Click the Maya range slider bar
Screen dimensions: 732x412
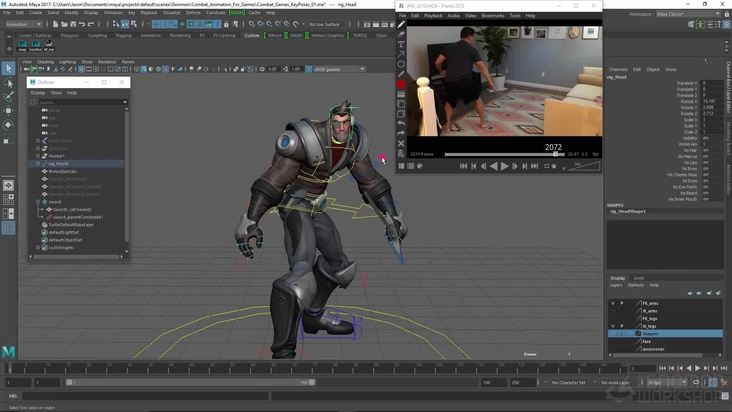(190, 383)
